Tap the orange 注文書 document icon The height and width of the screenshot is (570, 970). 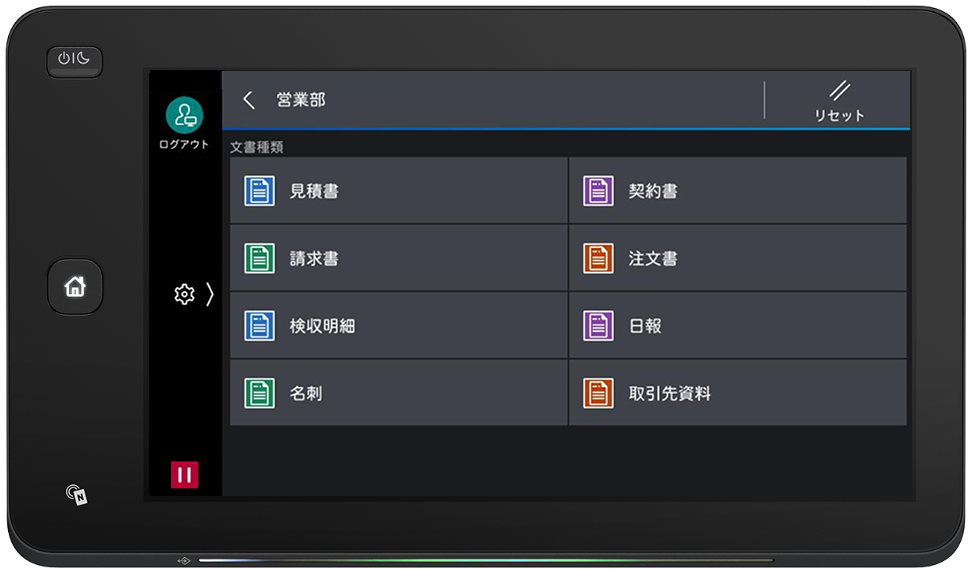pos(598,259)
